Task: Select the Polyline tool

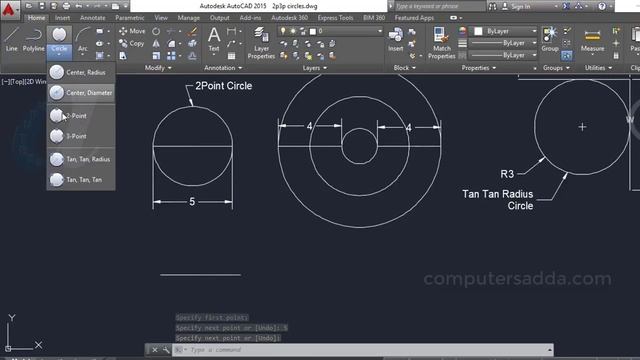Action: pyautogui.click(x=33, y=39)
